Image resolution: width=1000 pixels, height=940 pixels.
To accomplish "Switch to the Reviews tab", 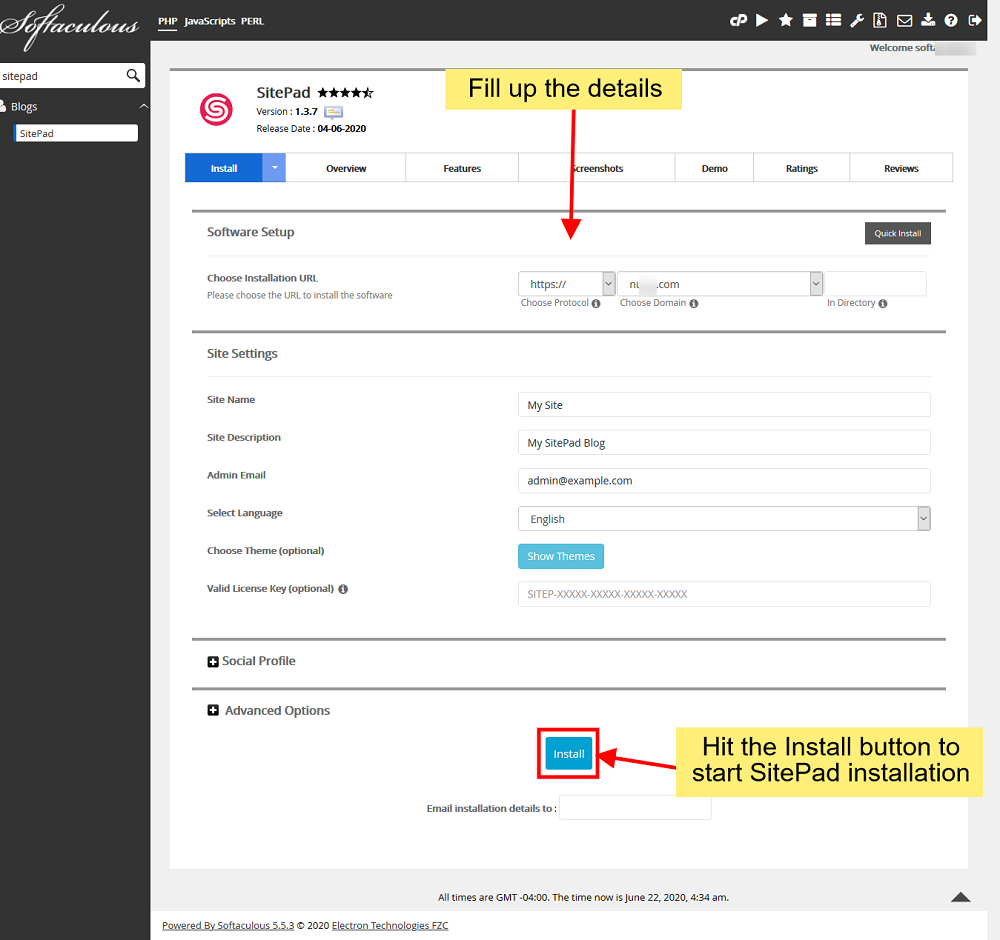I will tap(901, 168).
